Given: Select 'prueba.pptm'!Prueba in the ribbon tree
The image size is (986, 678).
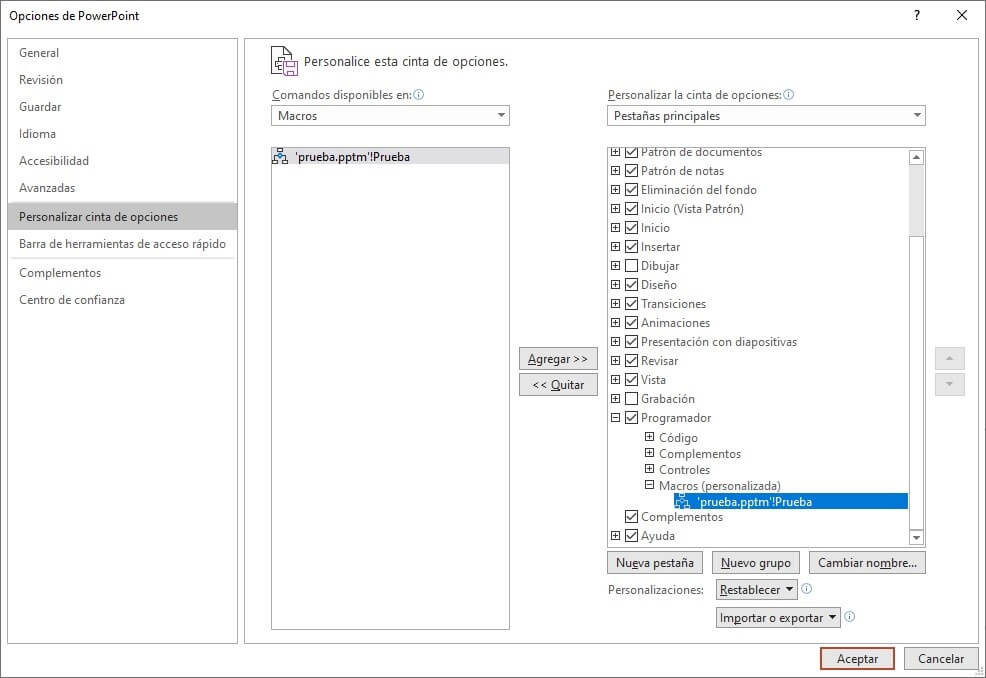Looking at the screenshot, I should [x=755, y=502].
